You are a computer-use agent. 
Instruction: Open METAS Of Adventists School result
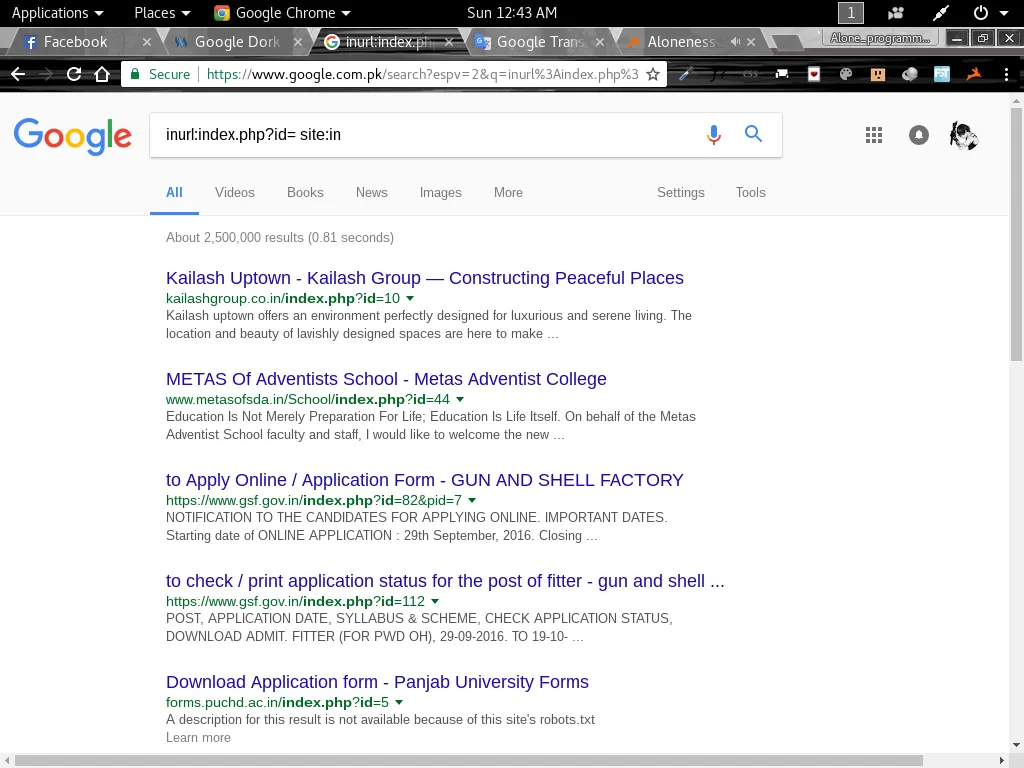point(386,379)
